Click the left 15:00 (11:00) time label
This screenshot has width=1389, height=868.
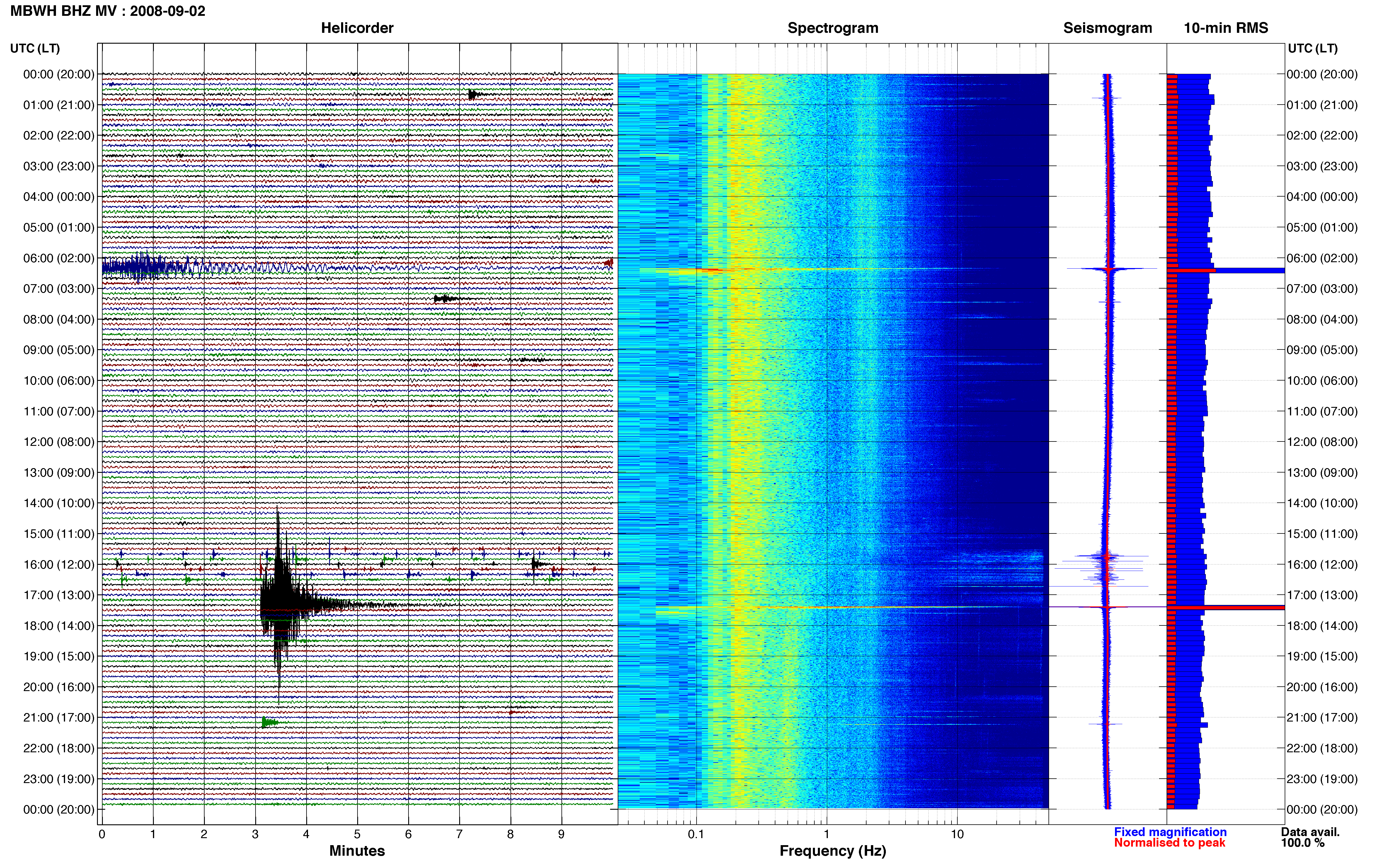(x=59, y=534)
